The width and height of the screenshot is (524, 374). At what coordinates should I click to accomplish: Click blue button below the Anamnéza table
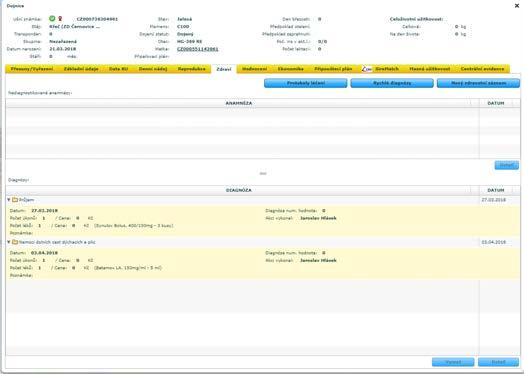507,165
